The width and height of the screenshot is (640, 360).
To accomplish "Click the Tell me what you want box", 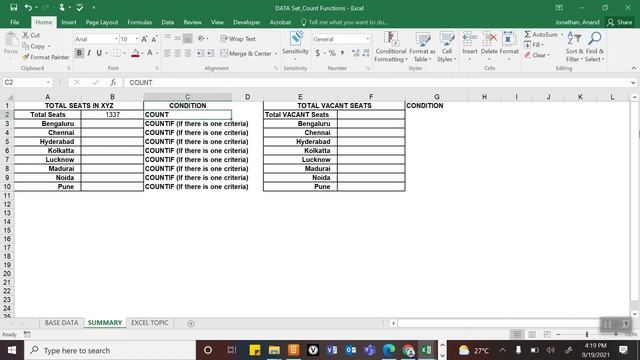I will point(344,22).
